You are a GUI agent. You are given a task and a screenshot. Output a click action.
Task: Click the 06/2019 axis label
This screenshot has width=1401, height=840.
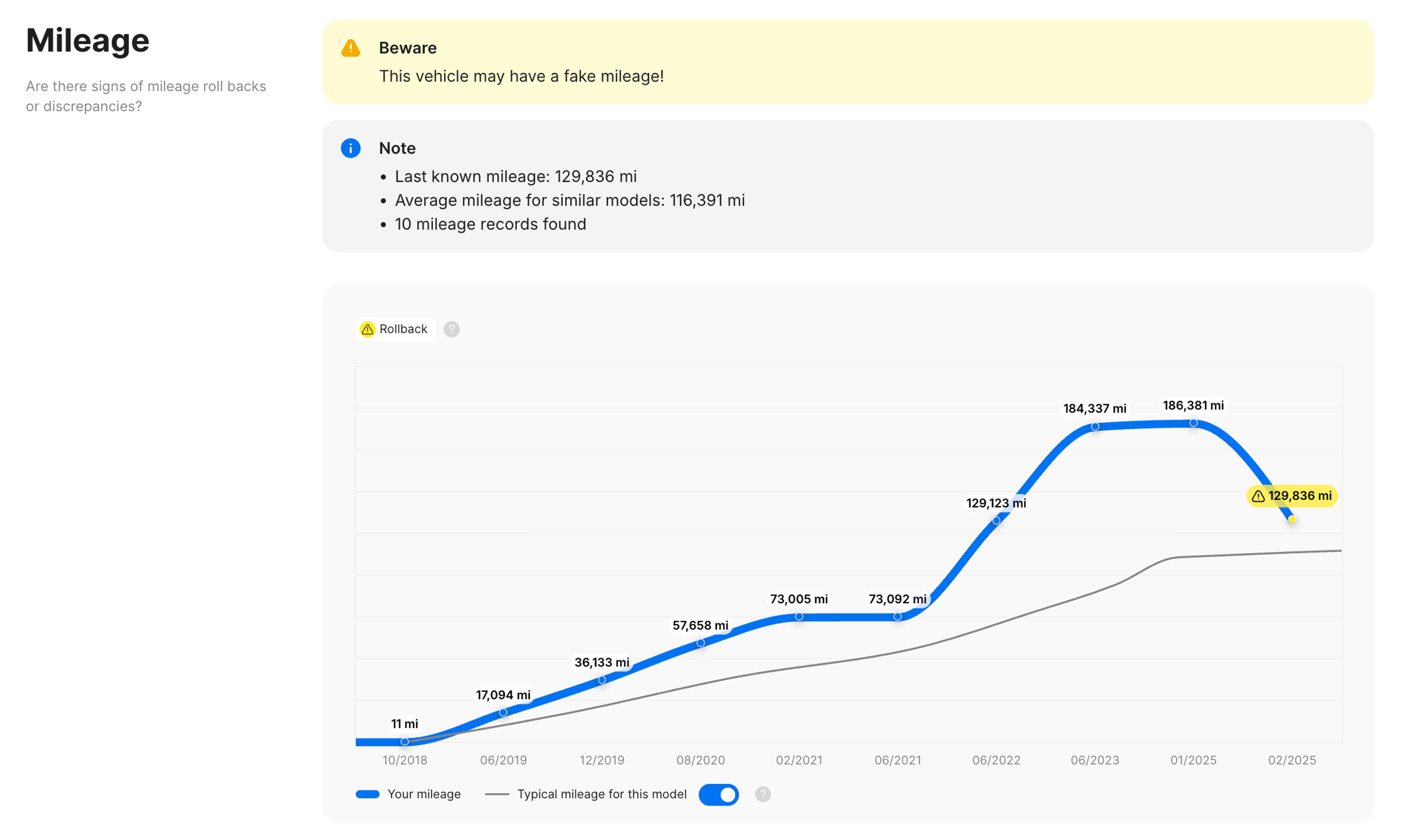point(503,760)
